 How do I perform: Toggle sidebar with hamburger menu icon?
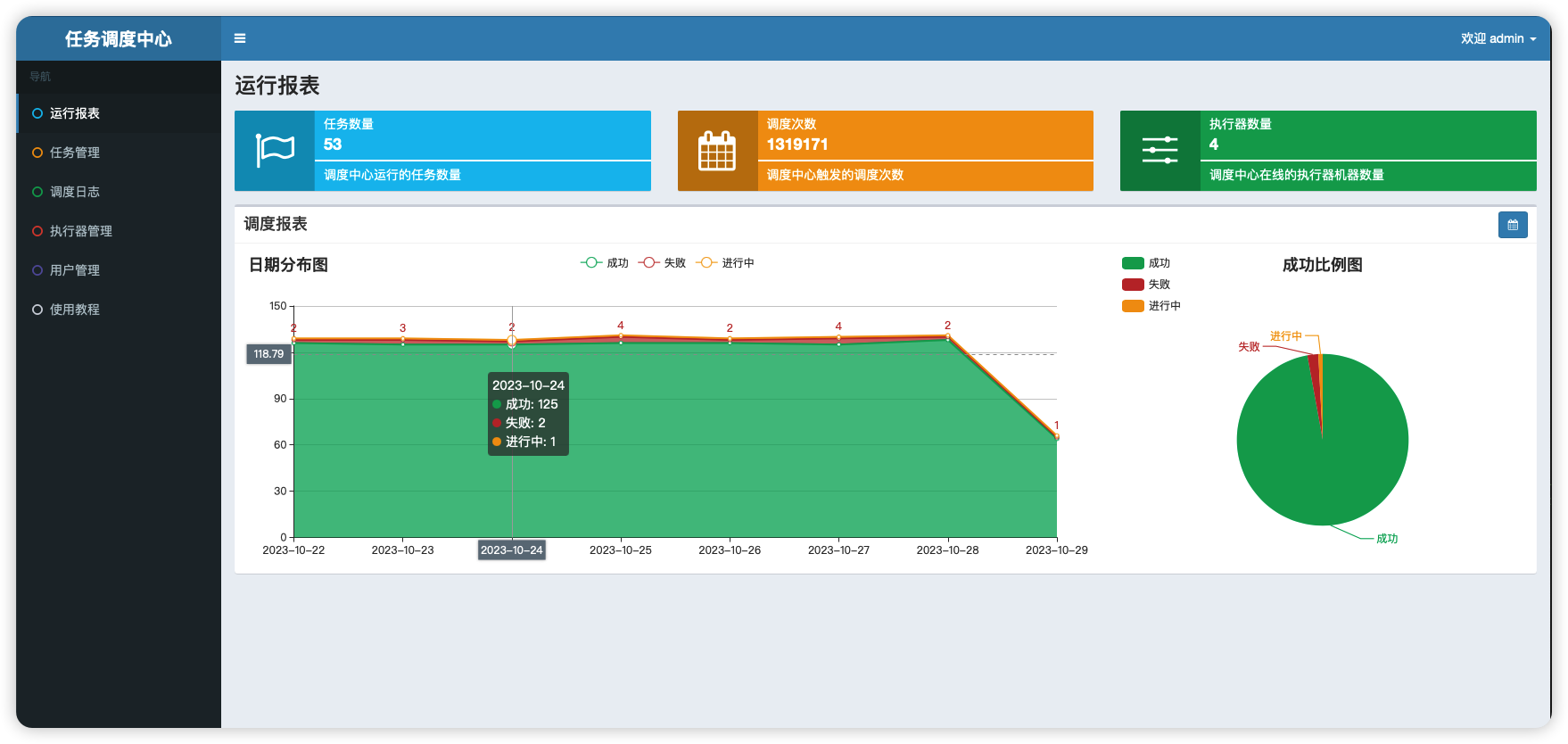(x=240, y=38)
